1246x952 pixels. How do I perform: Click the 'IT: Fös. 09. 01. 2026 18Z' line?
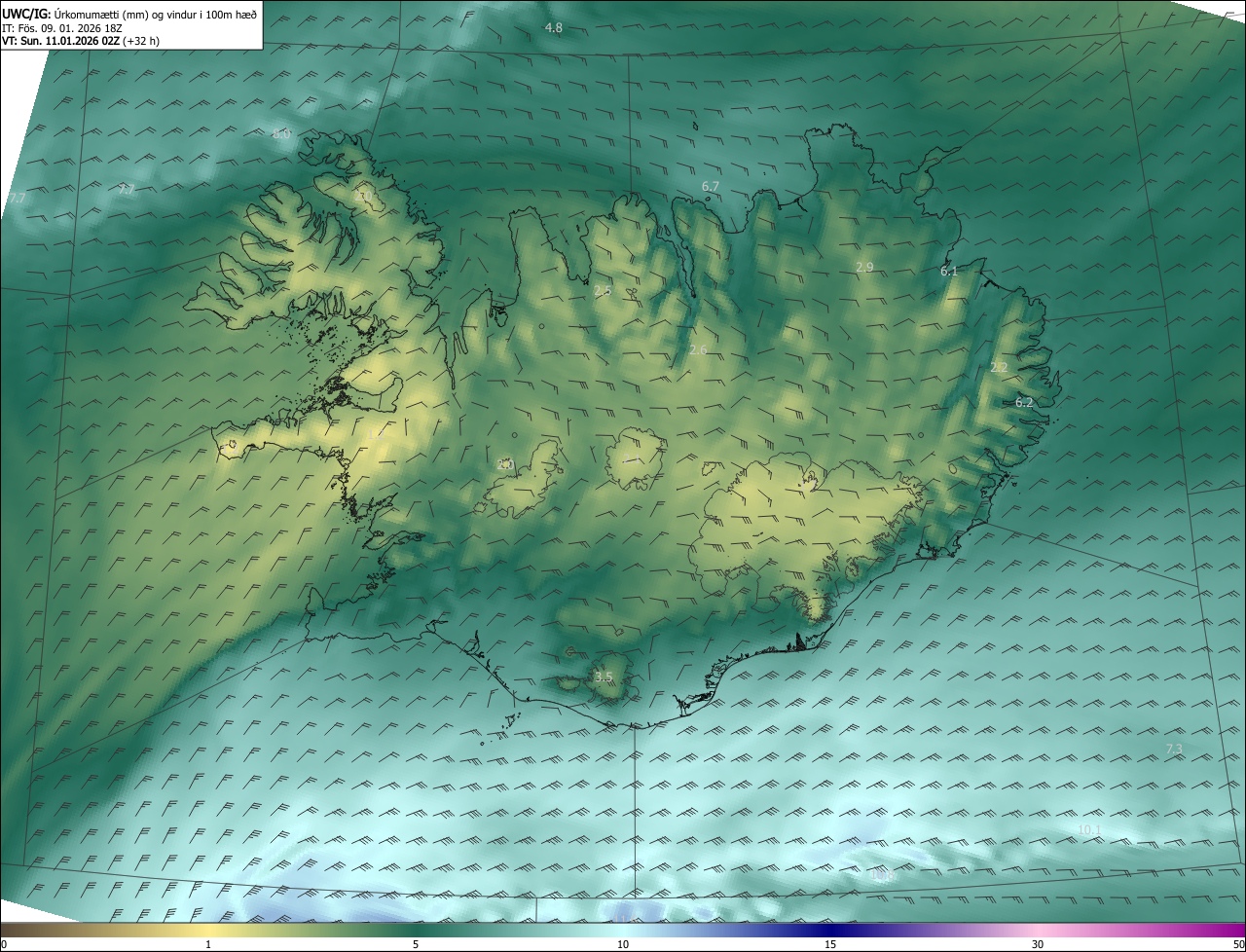(61, 28)
